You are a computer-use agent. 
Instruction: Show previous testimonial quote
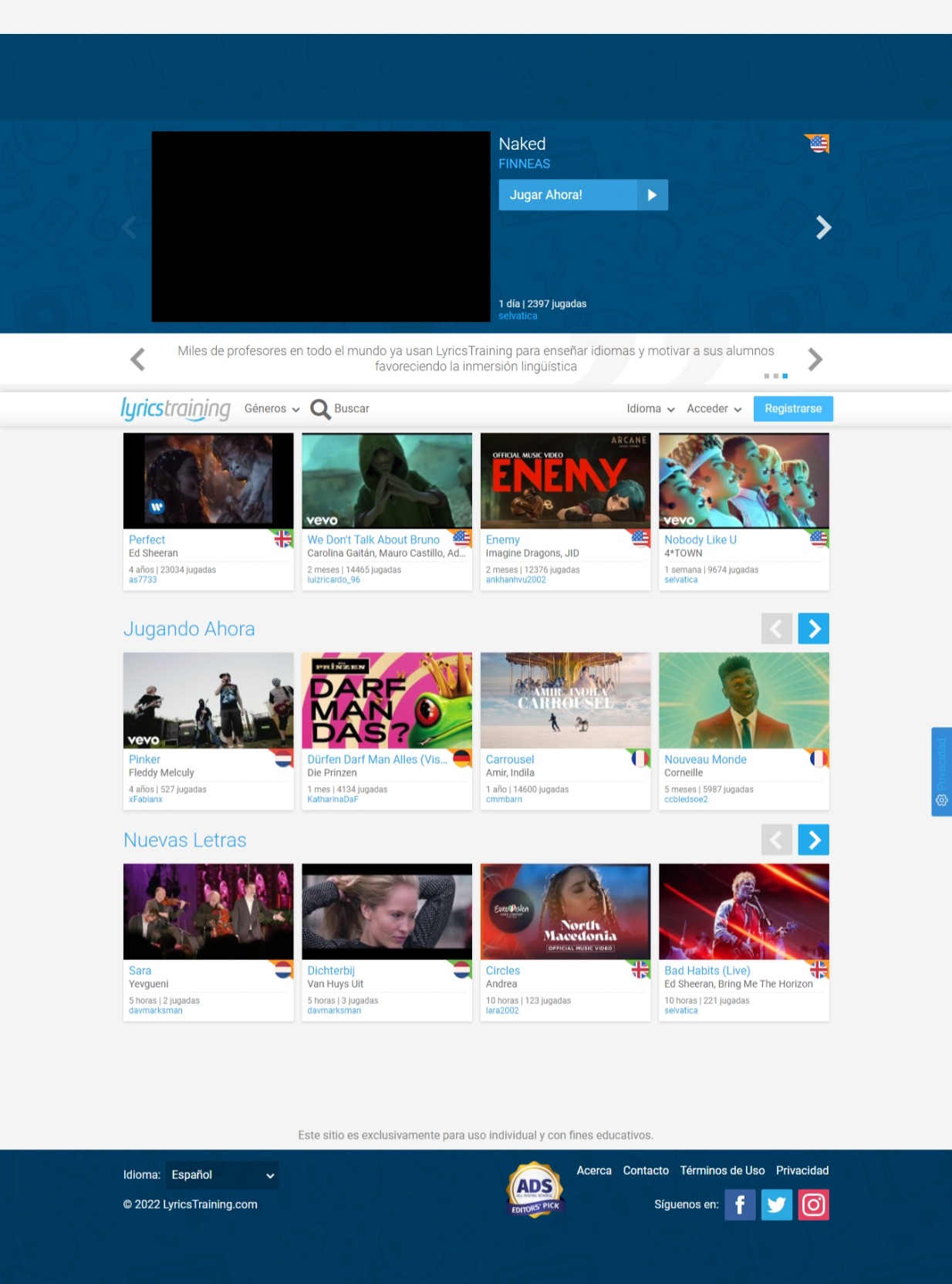click(x=138, y=360)
